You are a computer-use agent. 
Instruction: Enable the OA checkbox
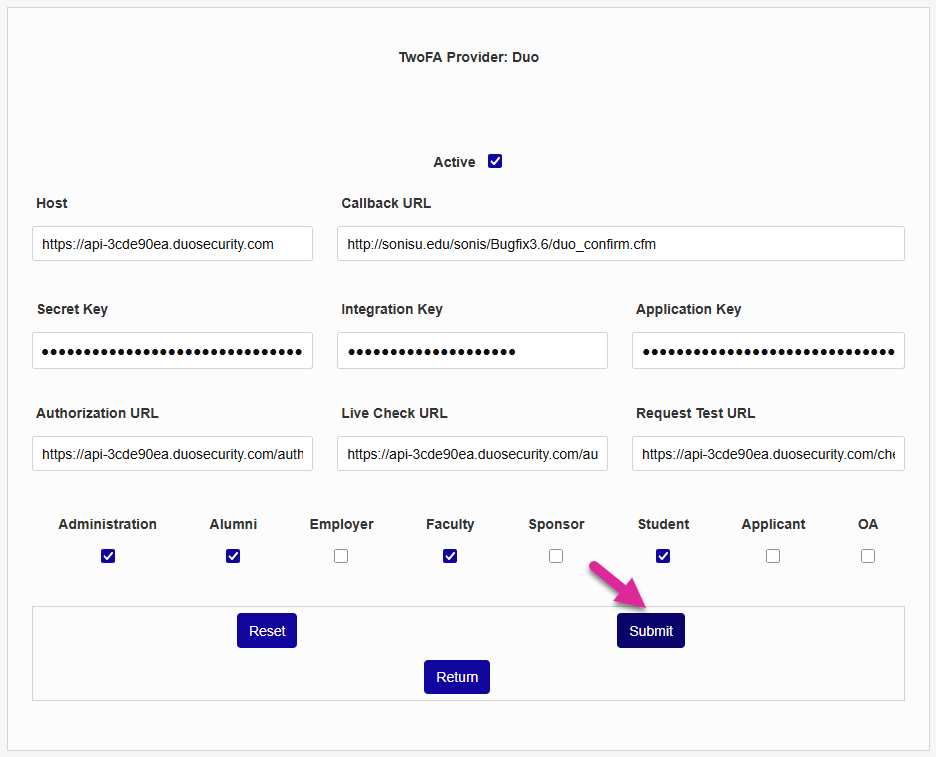point(868,556)
